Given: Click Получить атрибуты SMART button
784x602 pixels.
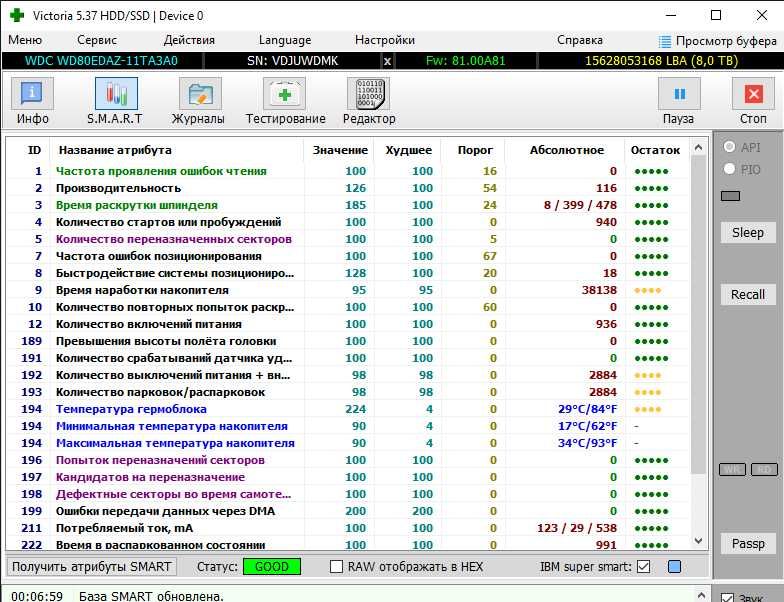Looking at the screenshot, I should (92, 566).
